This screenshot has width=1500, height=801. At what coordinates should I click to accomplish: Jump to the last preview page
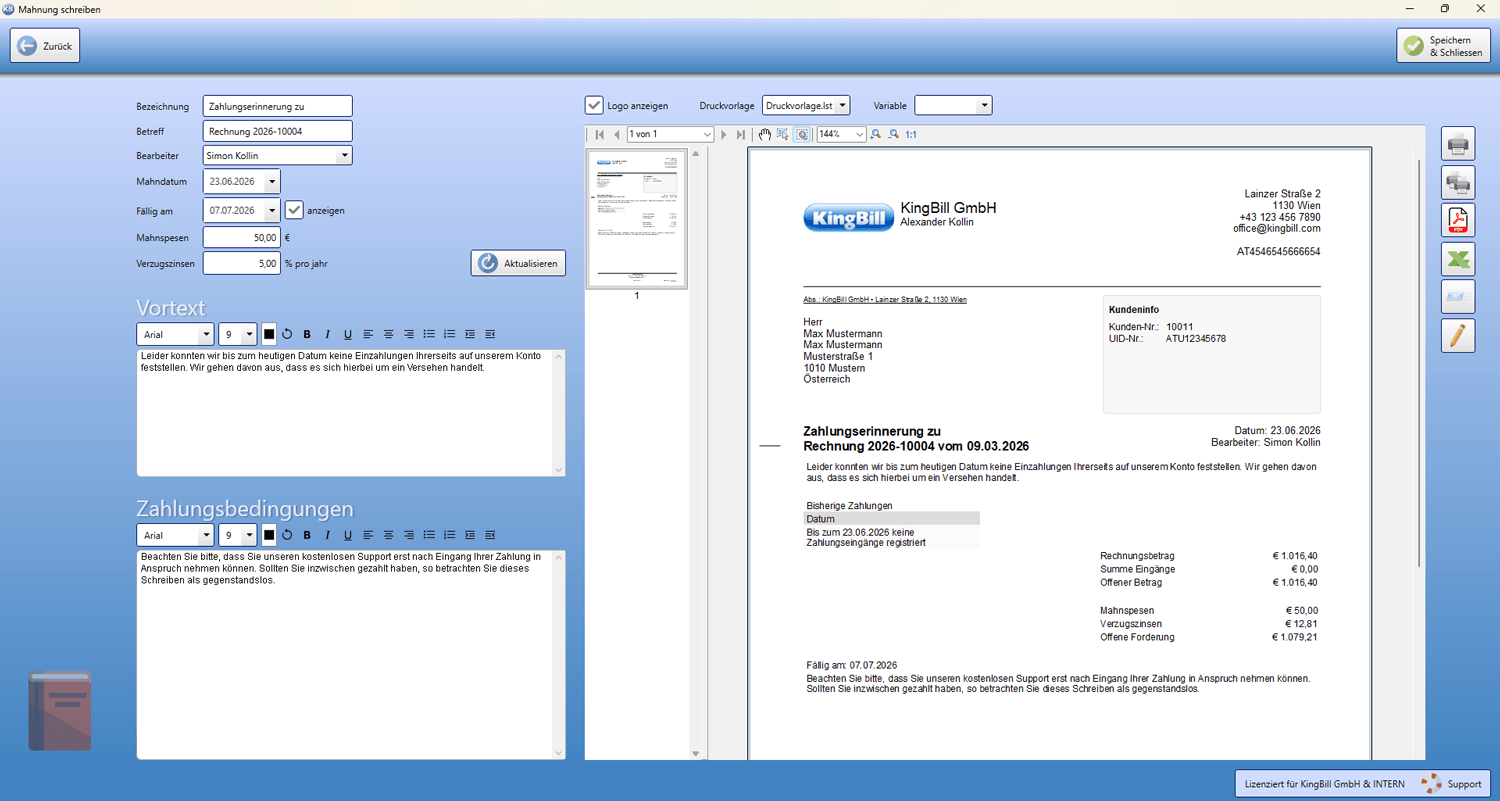pyautogui.click(x=741, y=134)
